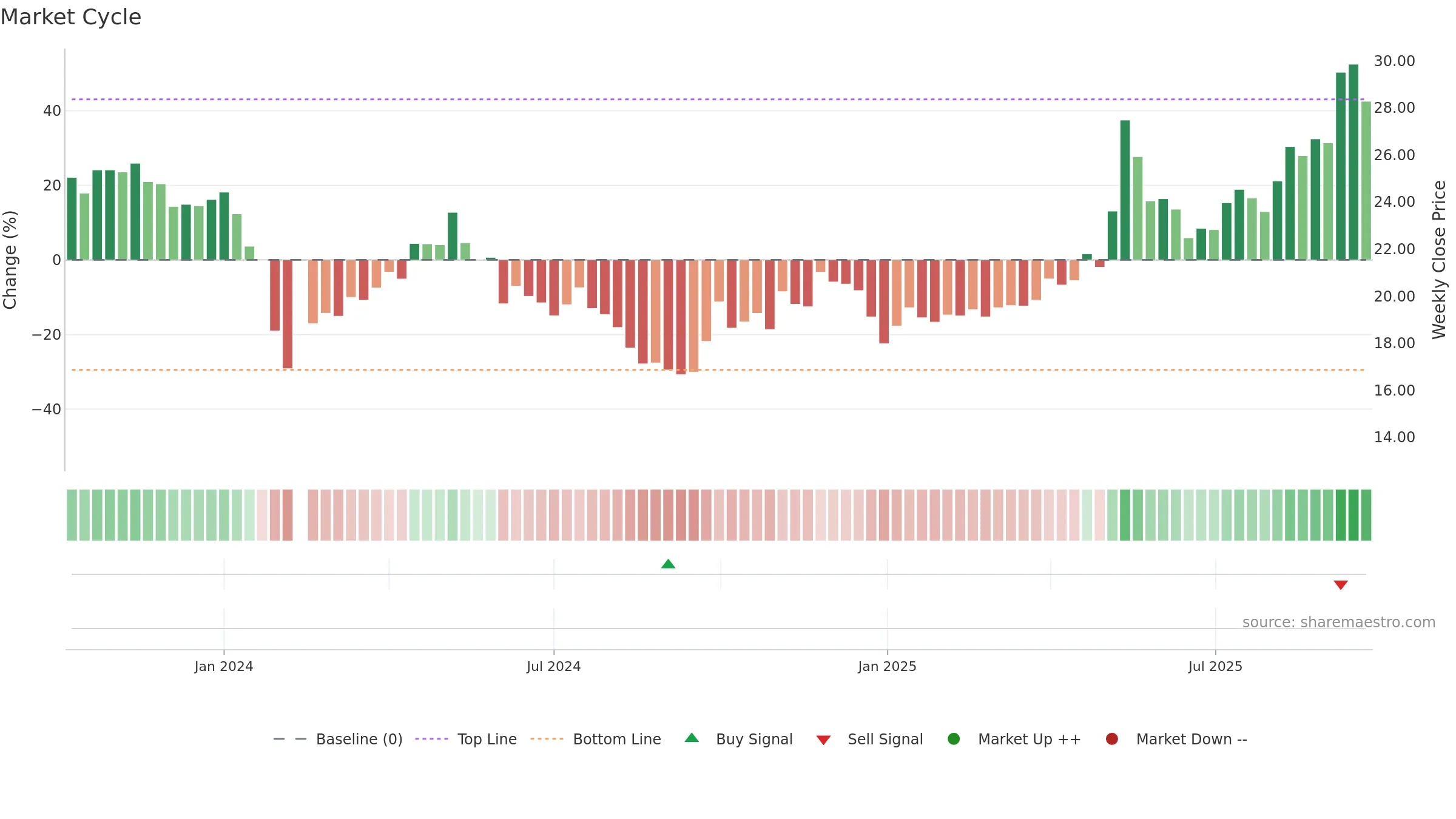Screen dimensions: 1456x819
Task: Click the 14.00 price axis label
Action: coord(1394,437)
